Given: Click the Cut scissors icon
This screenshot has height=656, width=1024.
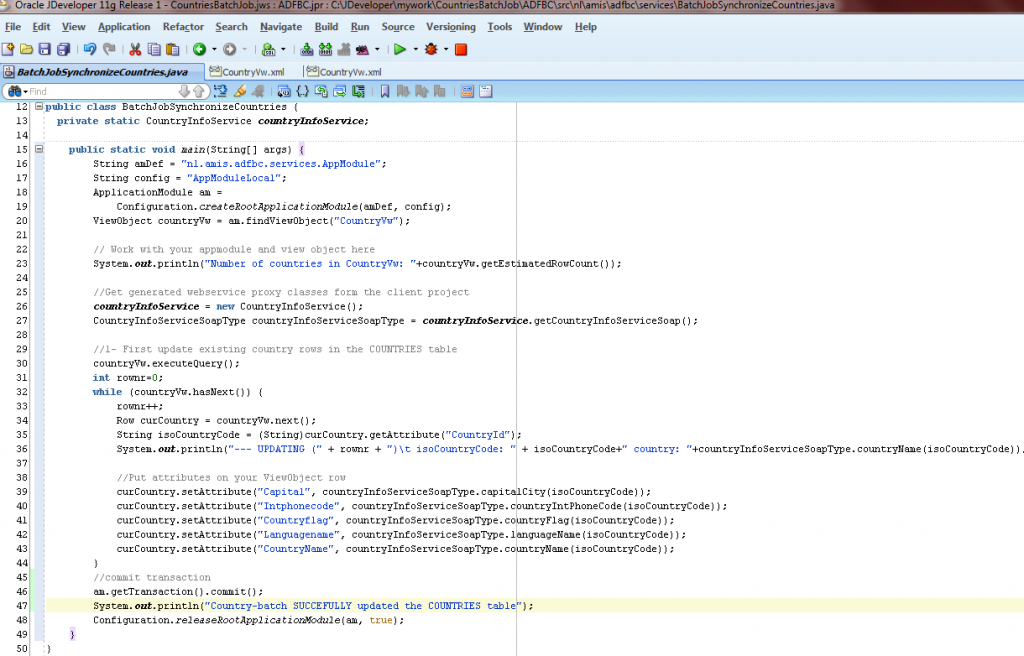Looking at the screenshot, I should (135, 49).
